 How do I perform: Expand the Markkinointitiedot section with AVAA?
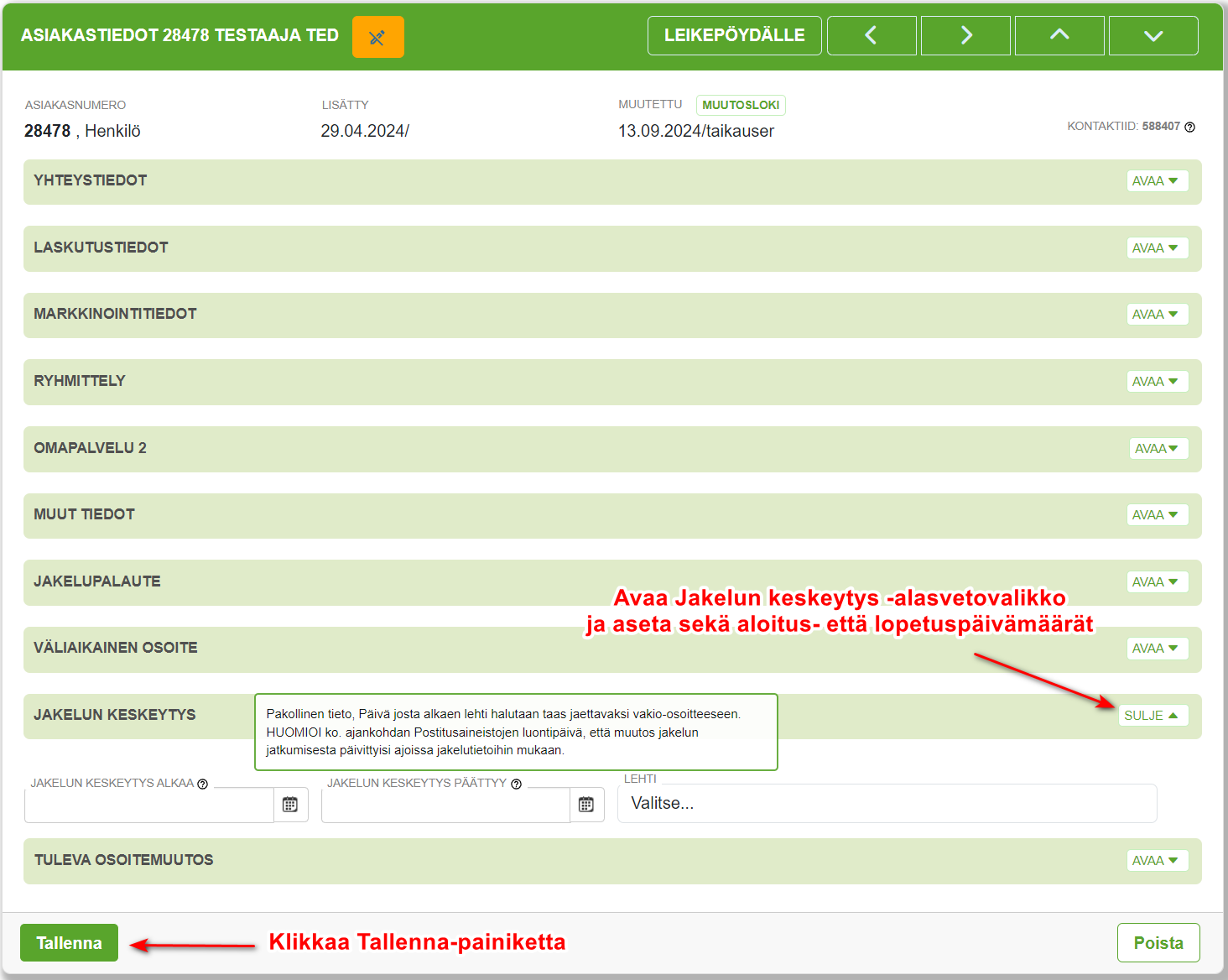point(1157,315)
